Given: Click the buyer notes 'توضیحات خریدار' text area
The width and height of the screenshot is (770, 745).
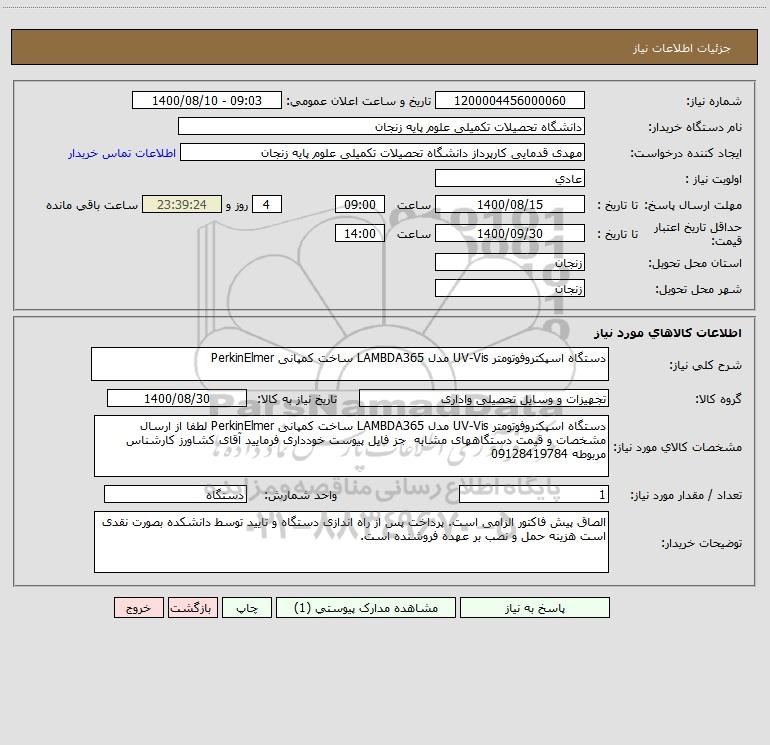Looking at the screenshot, I should [x=351, y=542].
